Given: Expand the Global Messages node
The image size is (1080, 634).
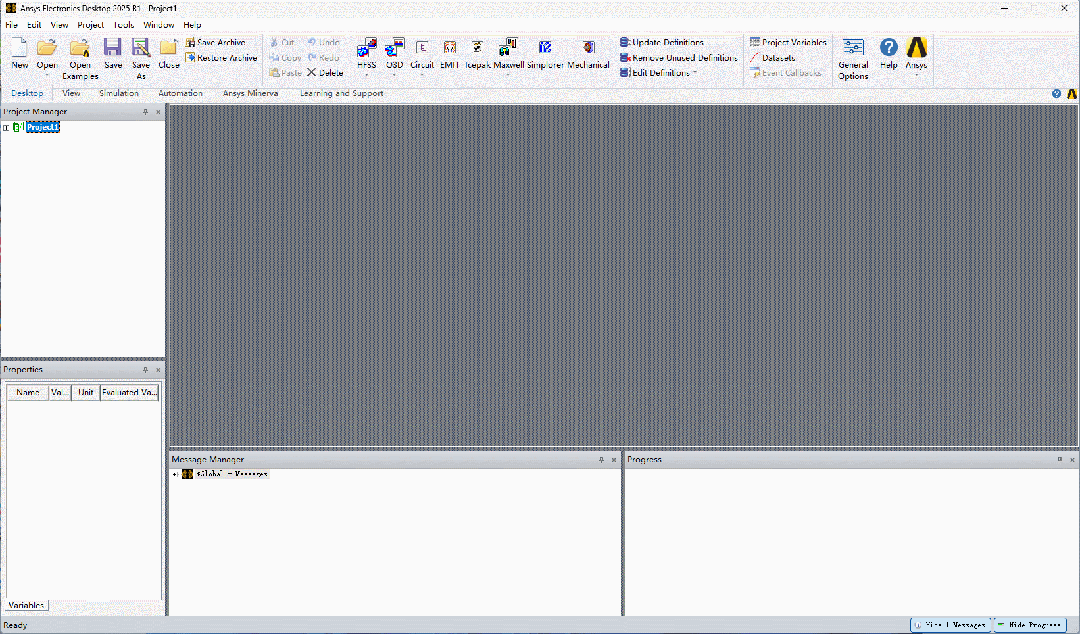Looking at the screenshot, I should pyautogui.click(x=176, y=474).
